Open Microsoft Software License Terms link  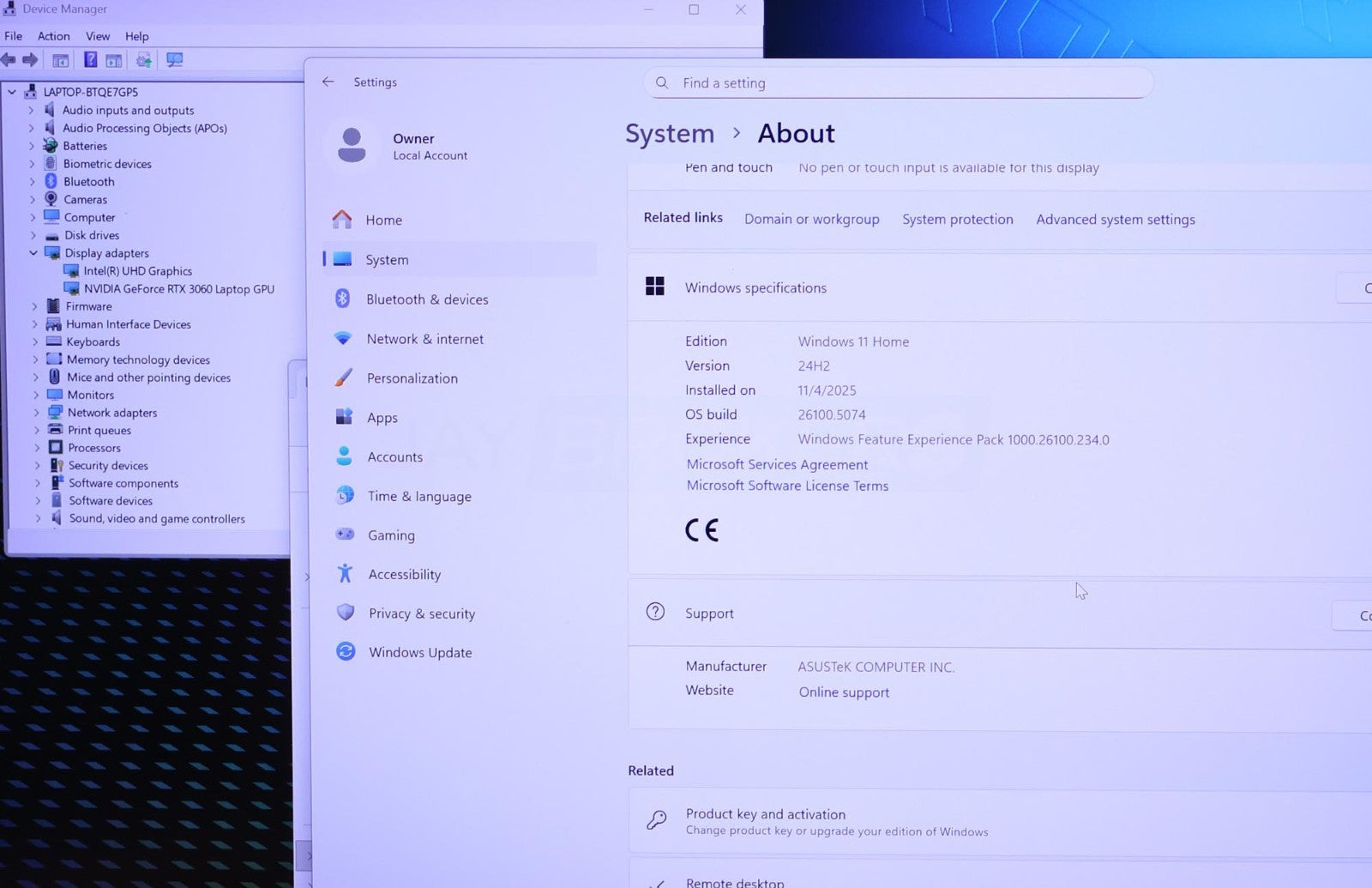(x=787, y=486)
